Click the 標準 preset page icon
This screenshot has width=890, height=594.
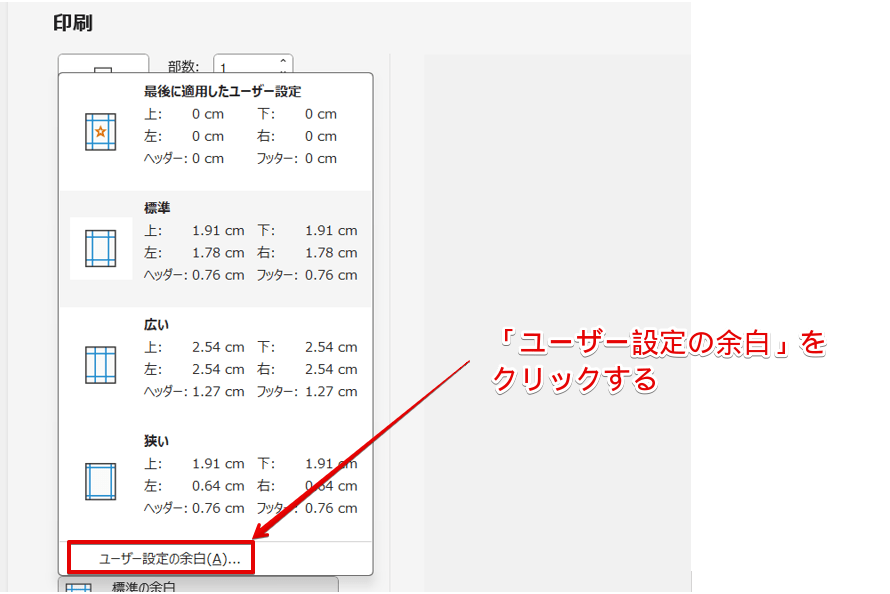pos(100,248)
